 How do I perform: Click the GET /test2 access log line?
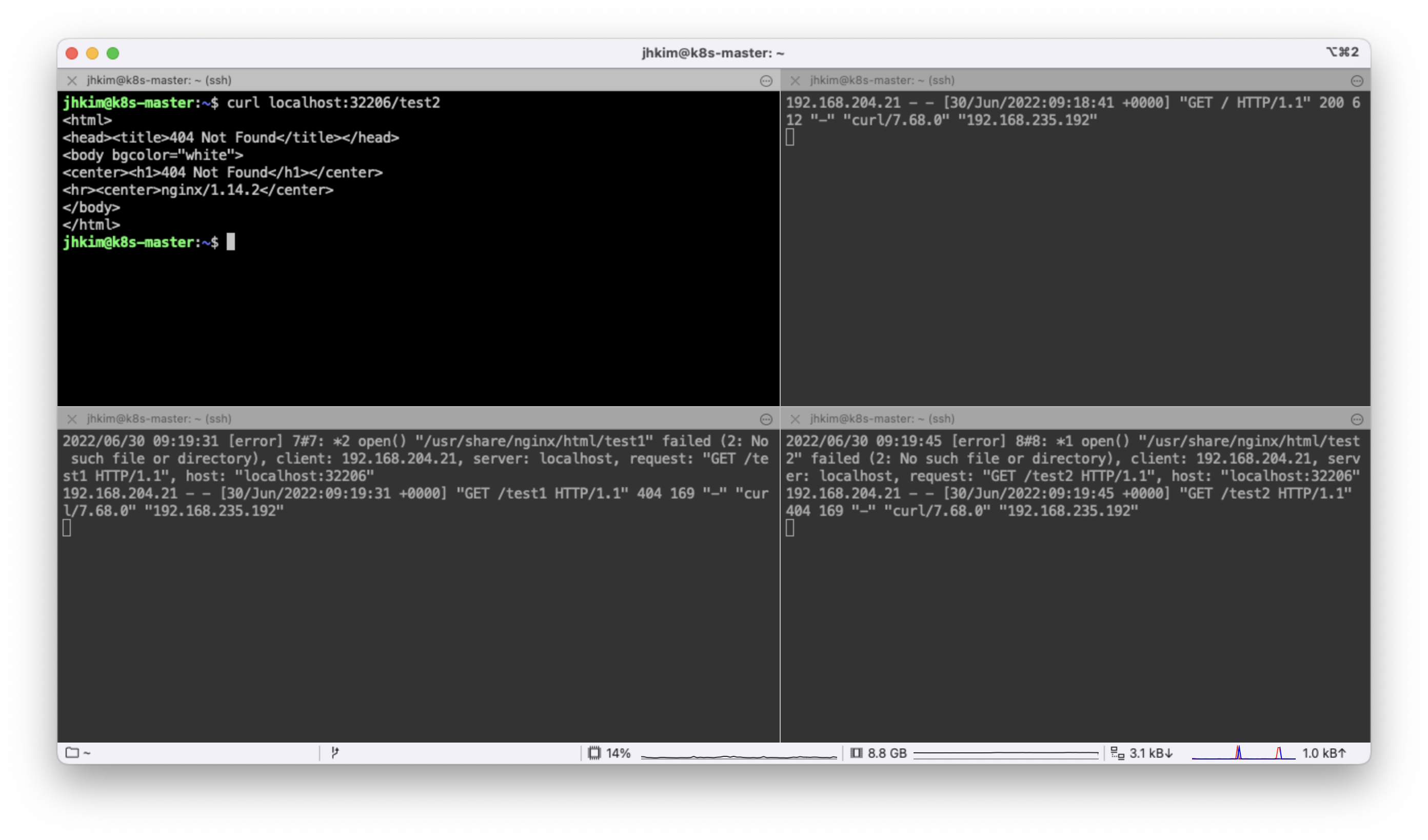pyautogui.click(x=1068, y=503)
